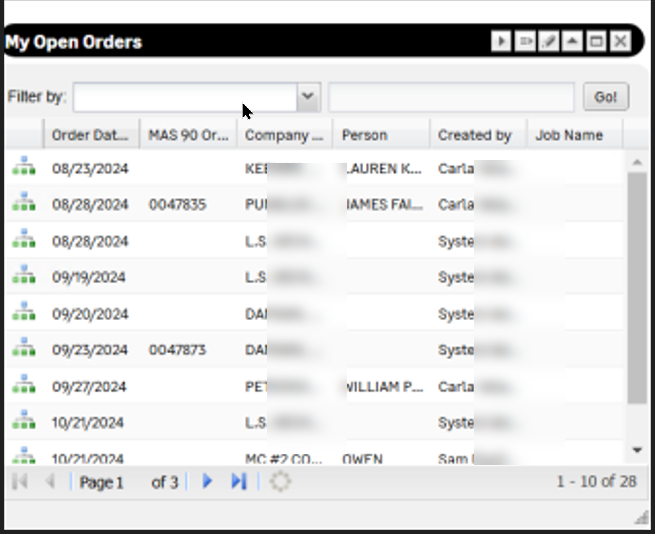Jump to the last page of orders
Viewport: 655px width, 534px height.
point(238,482)
